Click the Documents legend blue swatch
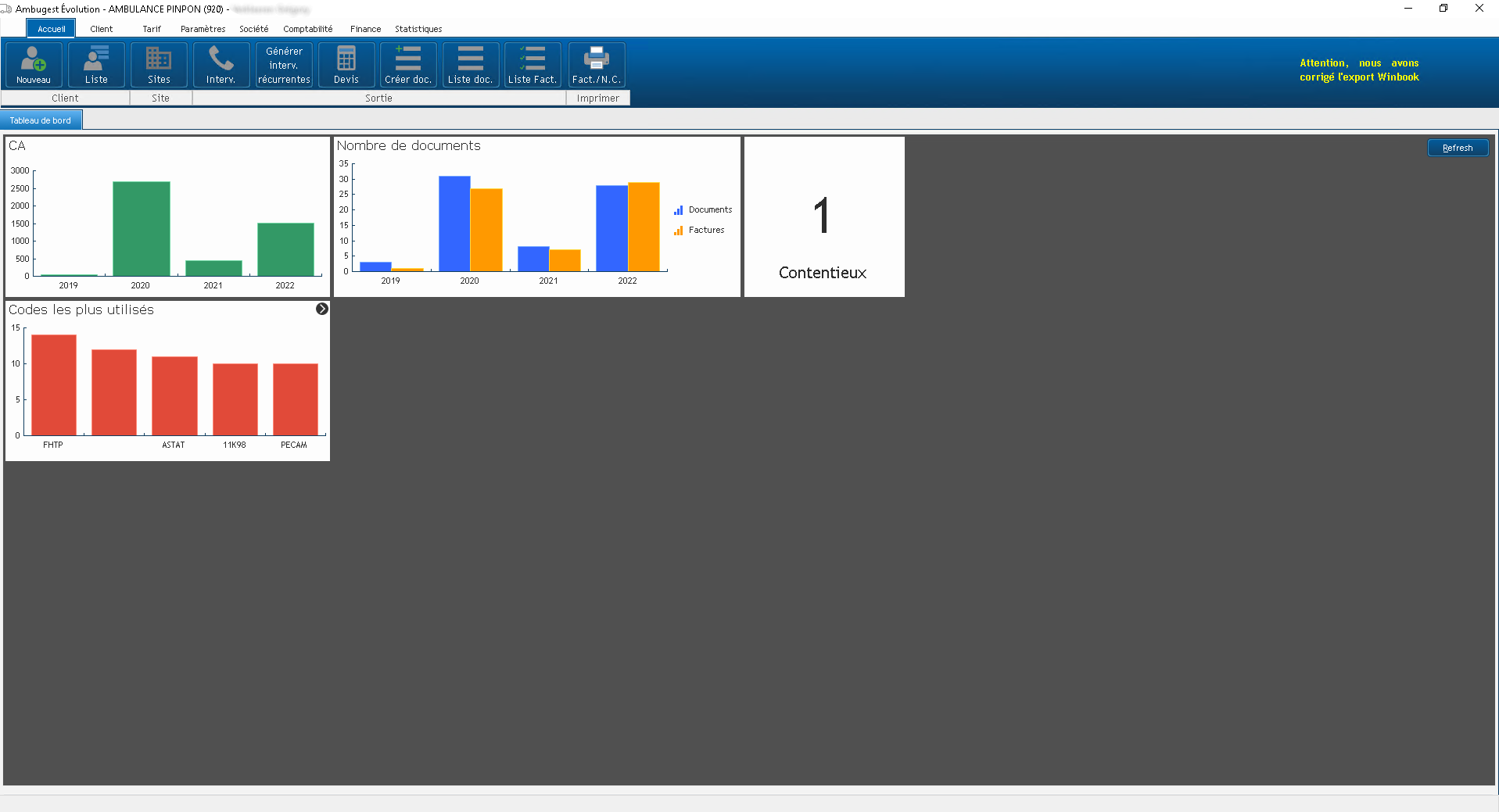Image resolution: width=1499 pixels, height=812 pixels. click(x=678, y=210)
